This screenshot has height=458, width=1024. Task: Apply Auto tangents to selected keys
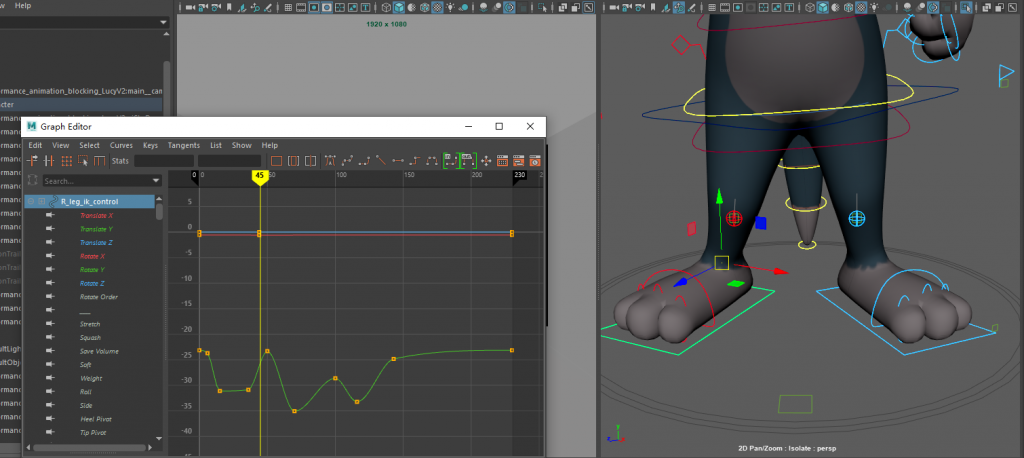[x=330, y=161]
